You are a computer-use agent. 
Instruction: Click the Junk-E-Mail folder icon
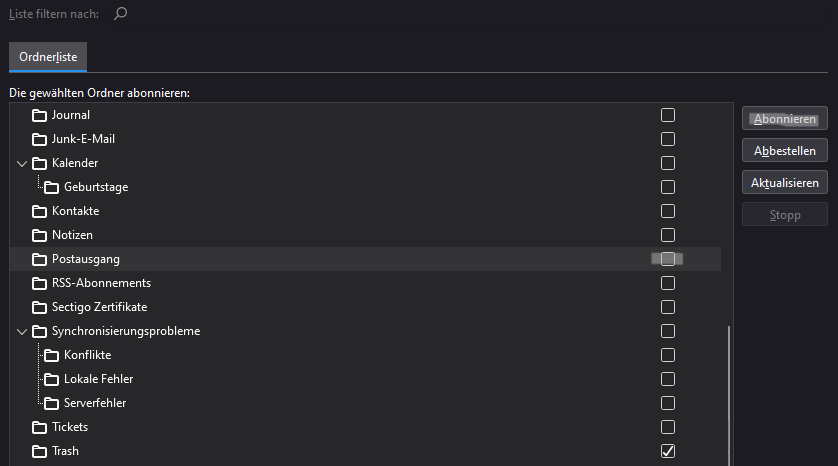tap(40, 139)
